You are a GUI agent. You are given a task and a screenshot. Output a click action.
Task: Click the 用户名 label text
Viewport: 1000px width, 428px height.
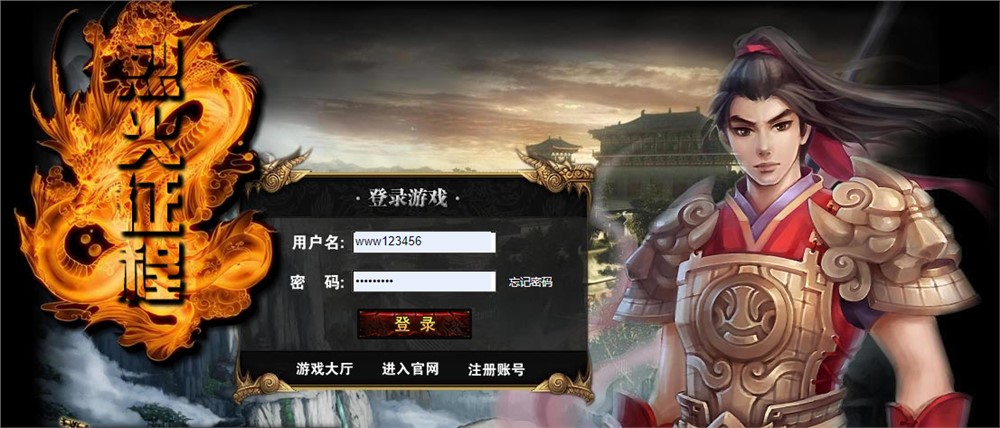[318, 243]
